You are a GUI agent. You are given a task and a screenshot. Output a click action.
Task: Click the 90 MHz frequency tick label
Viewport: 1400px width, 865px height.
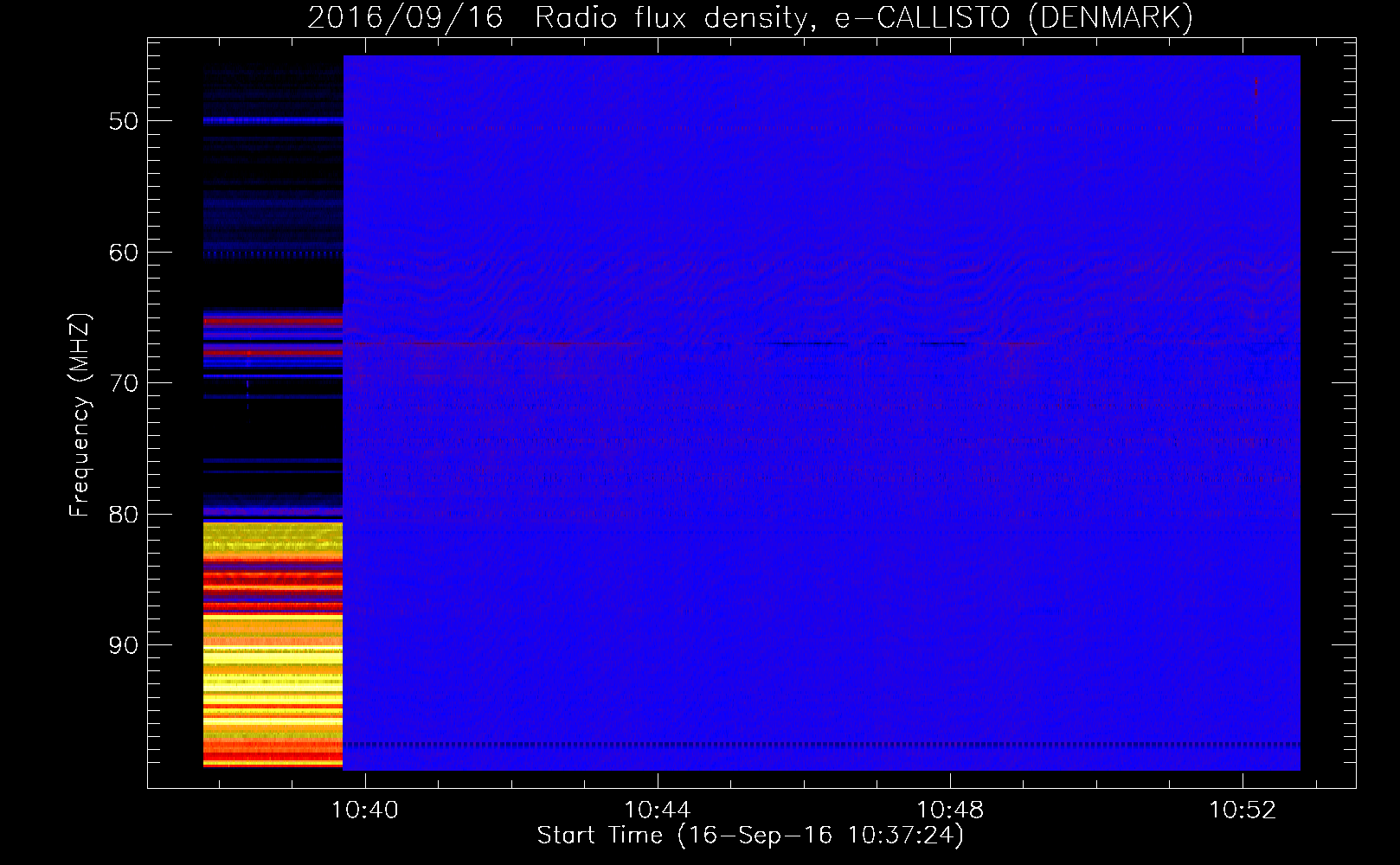coord(124,645)
